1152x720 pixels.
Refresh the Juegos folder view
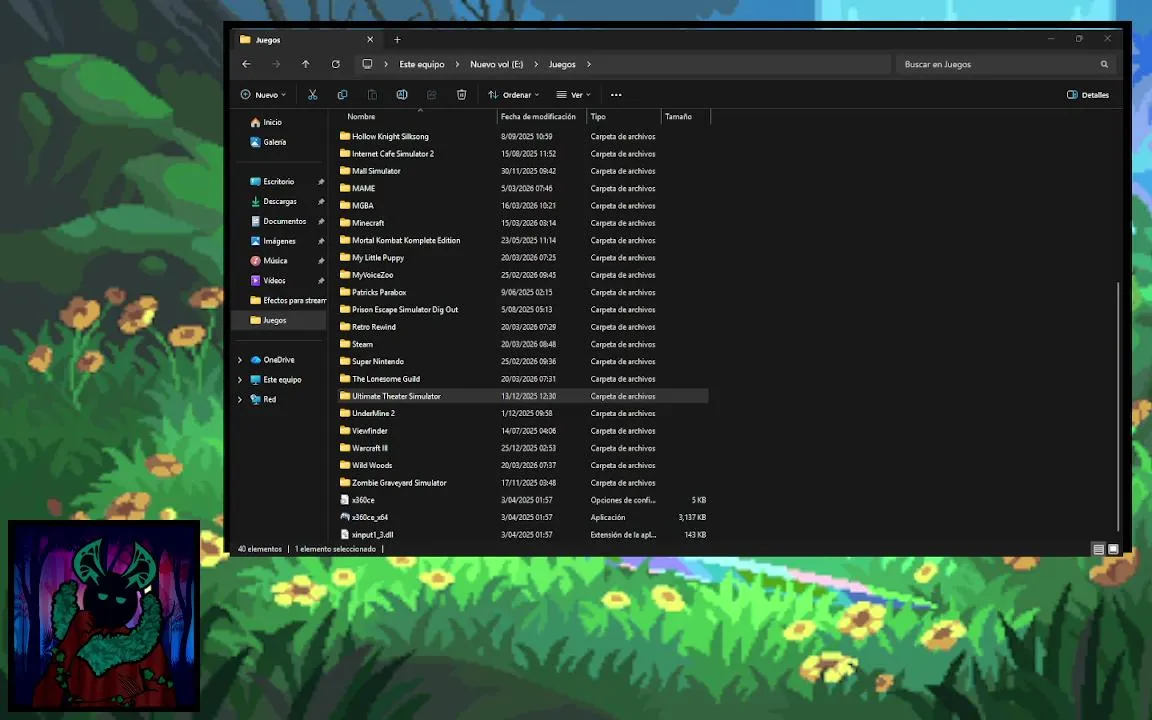(336, 65)
